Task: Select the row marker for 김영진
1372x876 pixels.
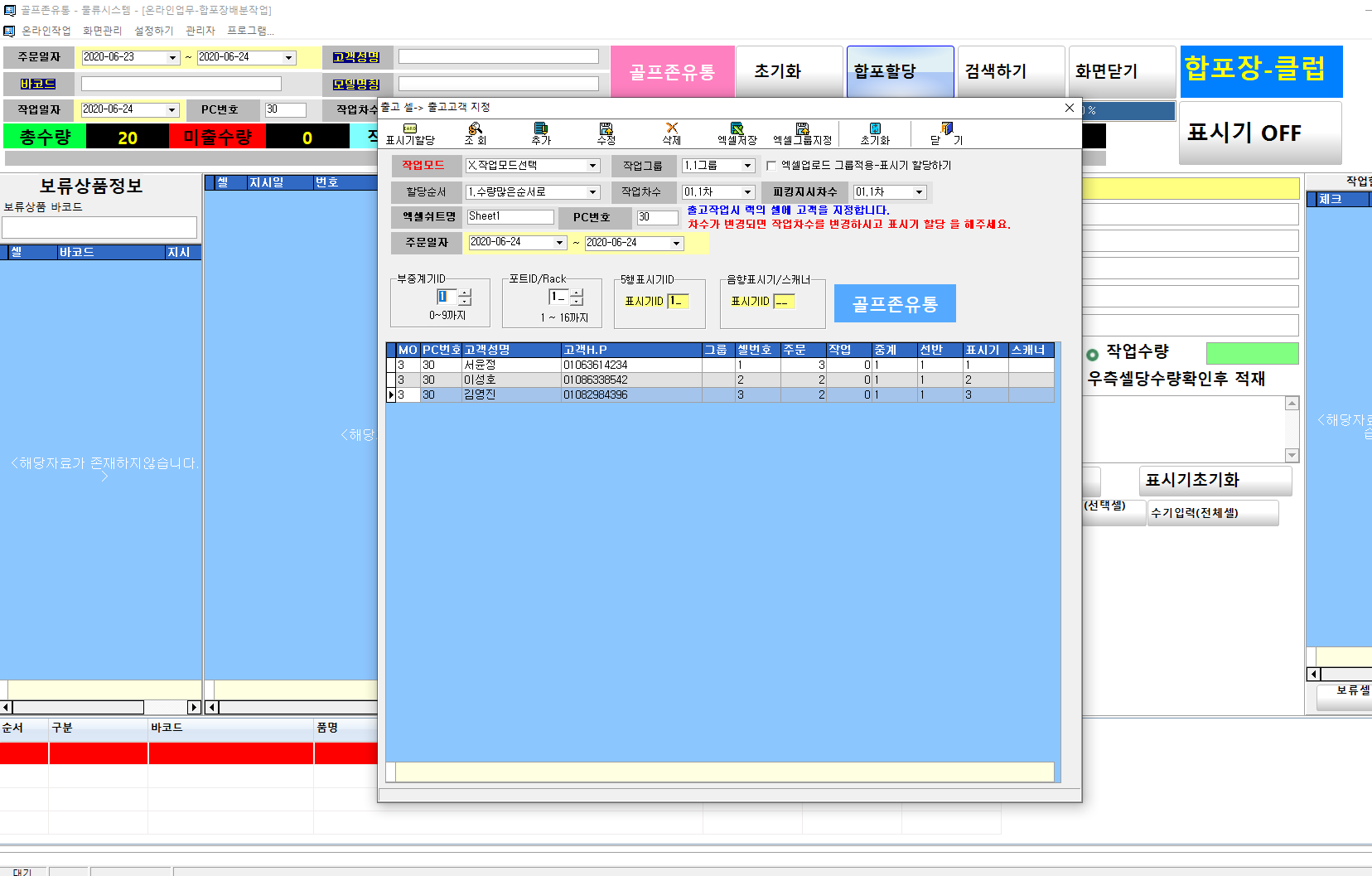Action: [x=391, y=395]
